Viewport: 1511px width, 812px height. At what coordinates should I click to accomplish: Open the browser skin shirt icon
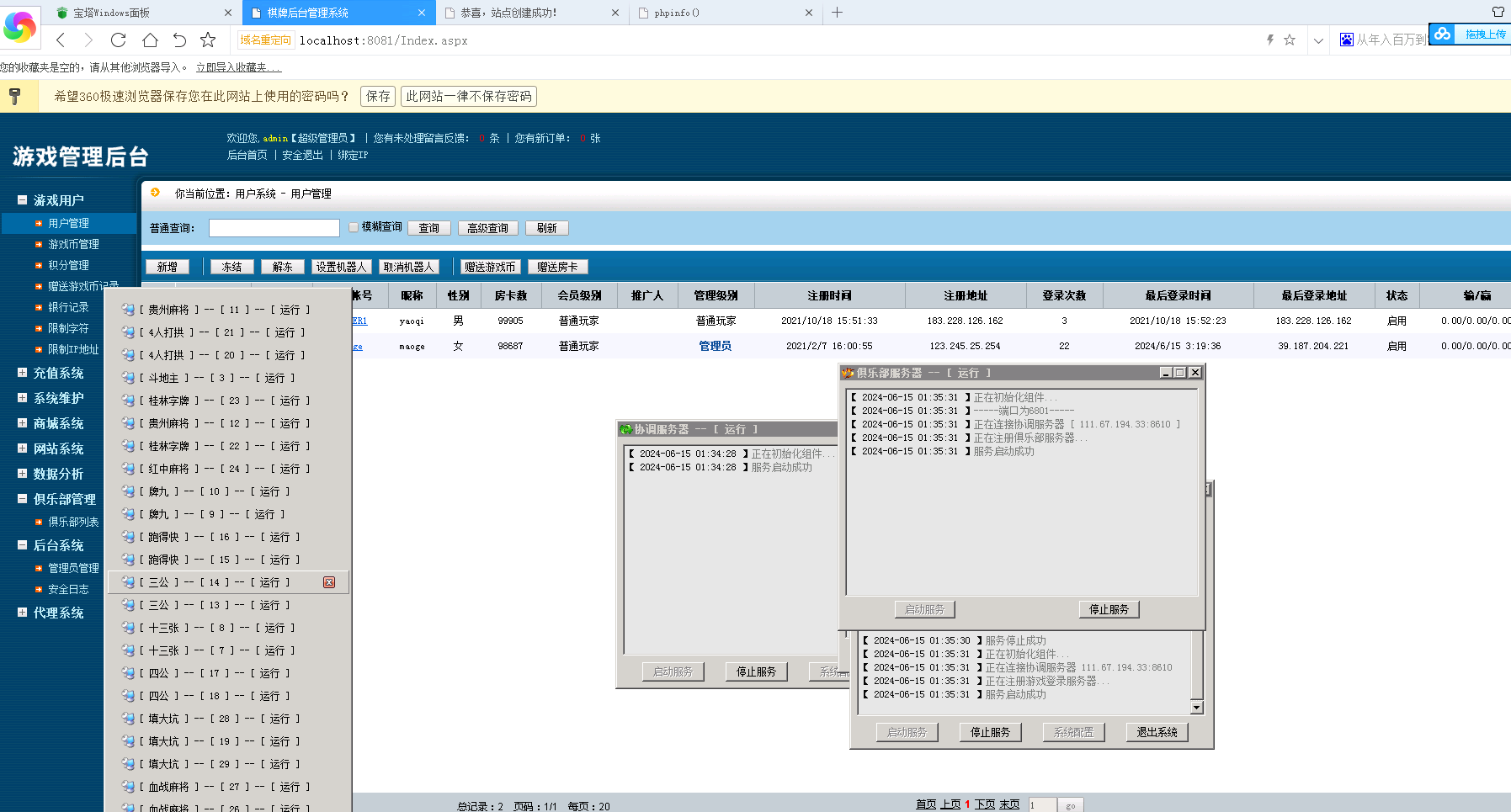pyautogui.click(x=1498, y=12)
